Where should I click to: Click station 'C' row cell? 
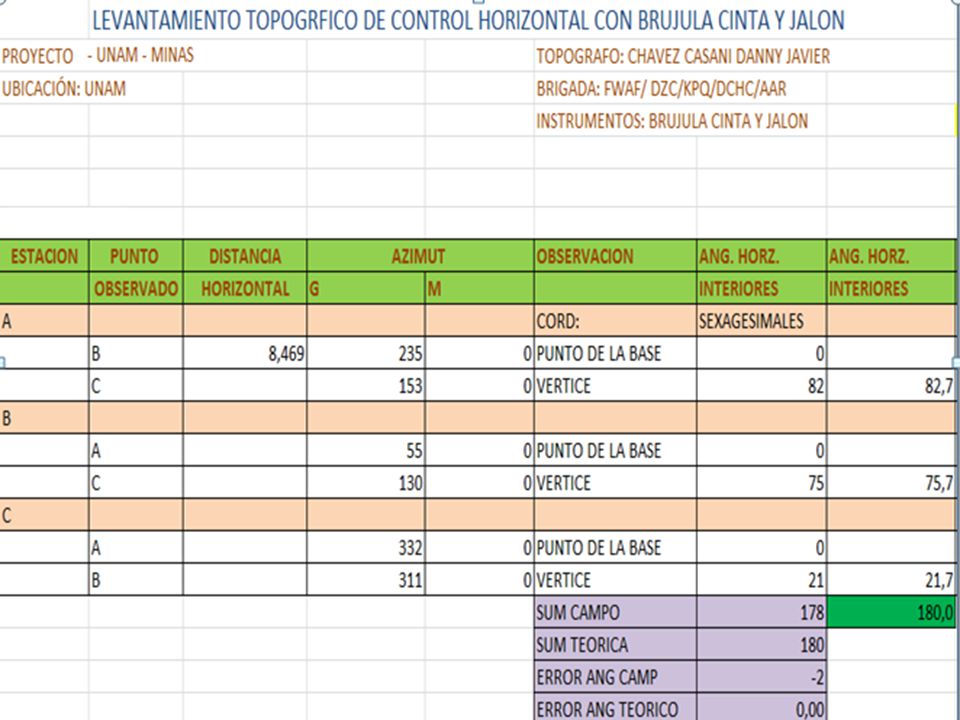[x=44, y=516]
